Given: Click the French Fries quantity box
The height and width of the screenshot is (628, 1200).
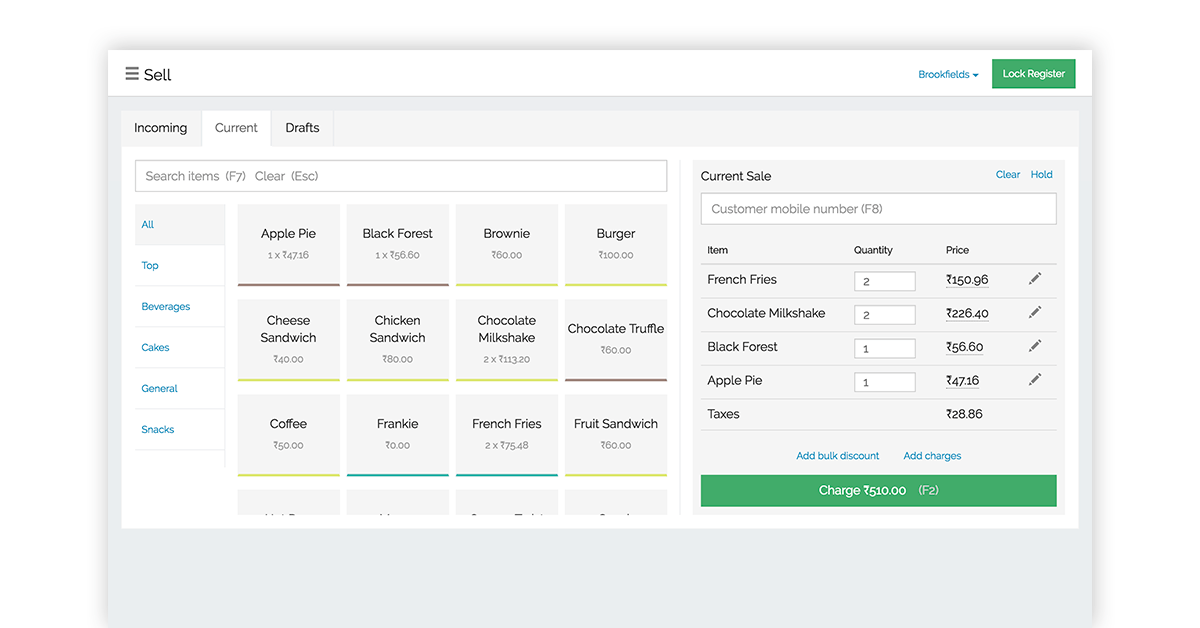Looking at the screenshot, I should 885,281.
